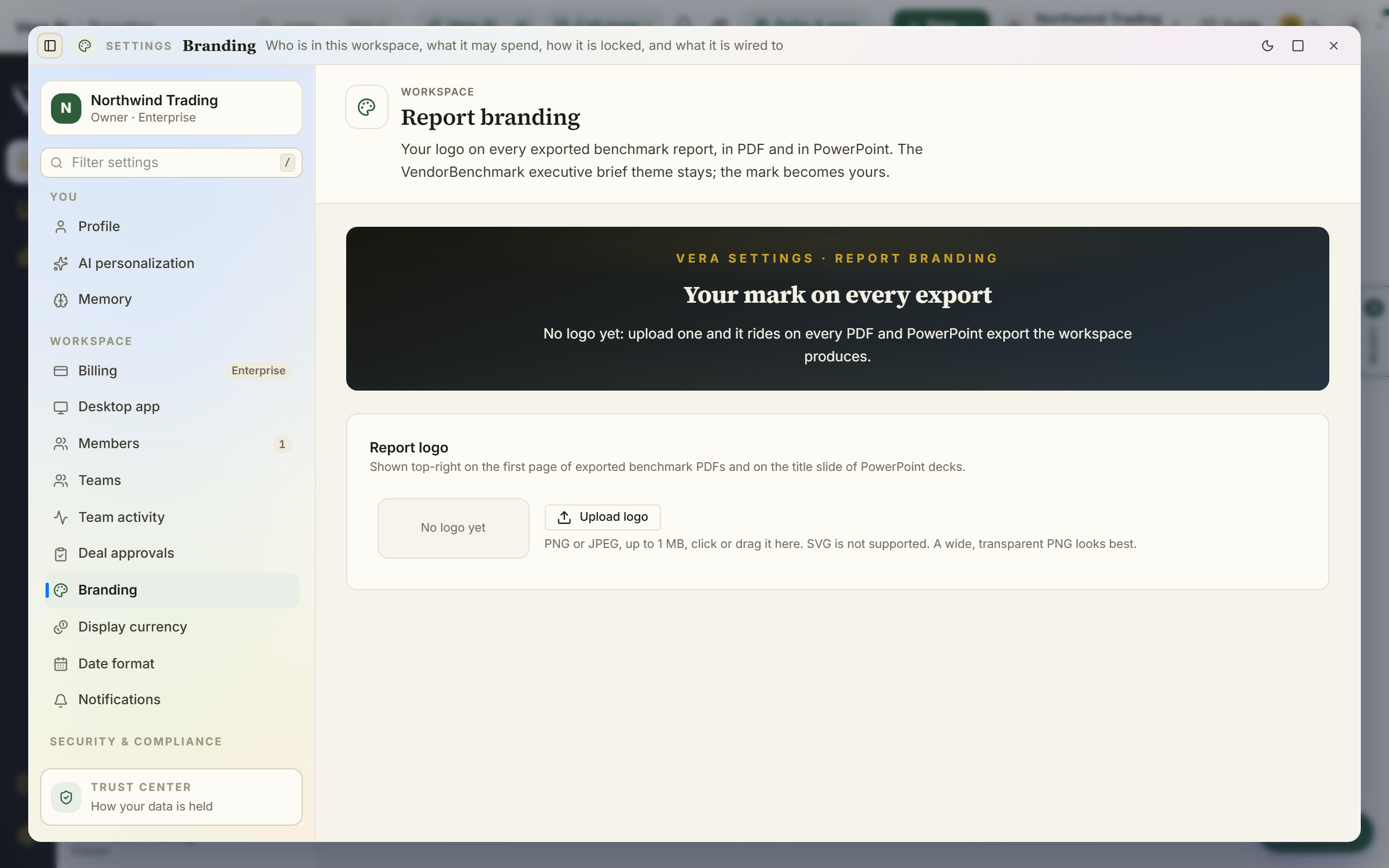Click the Memory brain icon
The width and height of the screenshot is (1389, 868).
coord(61,300)
